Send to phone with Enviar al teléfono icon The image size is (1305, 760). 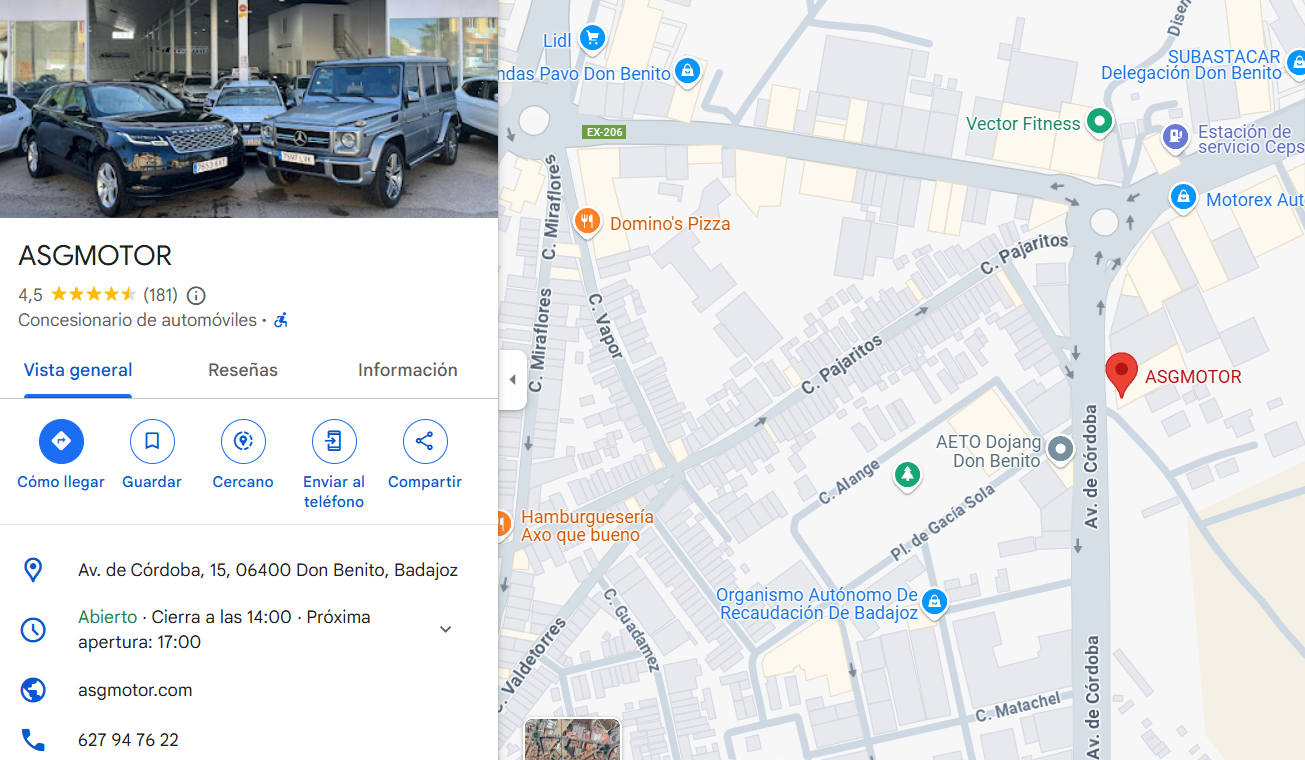(334, 441)
